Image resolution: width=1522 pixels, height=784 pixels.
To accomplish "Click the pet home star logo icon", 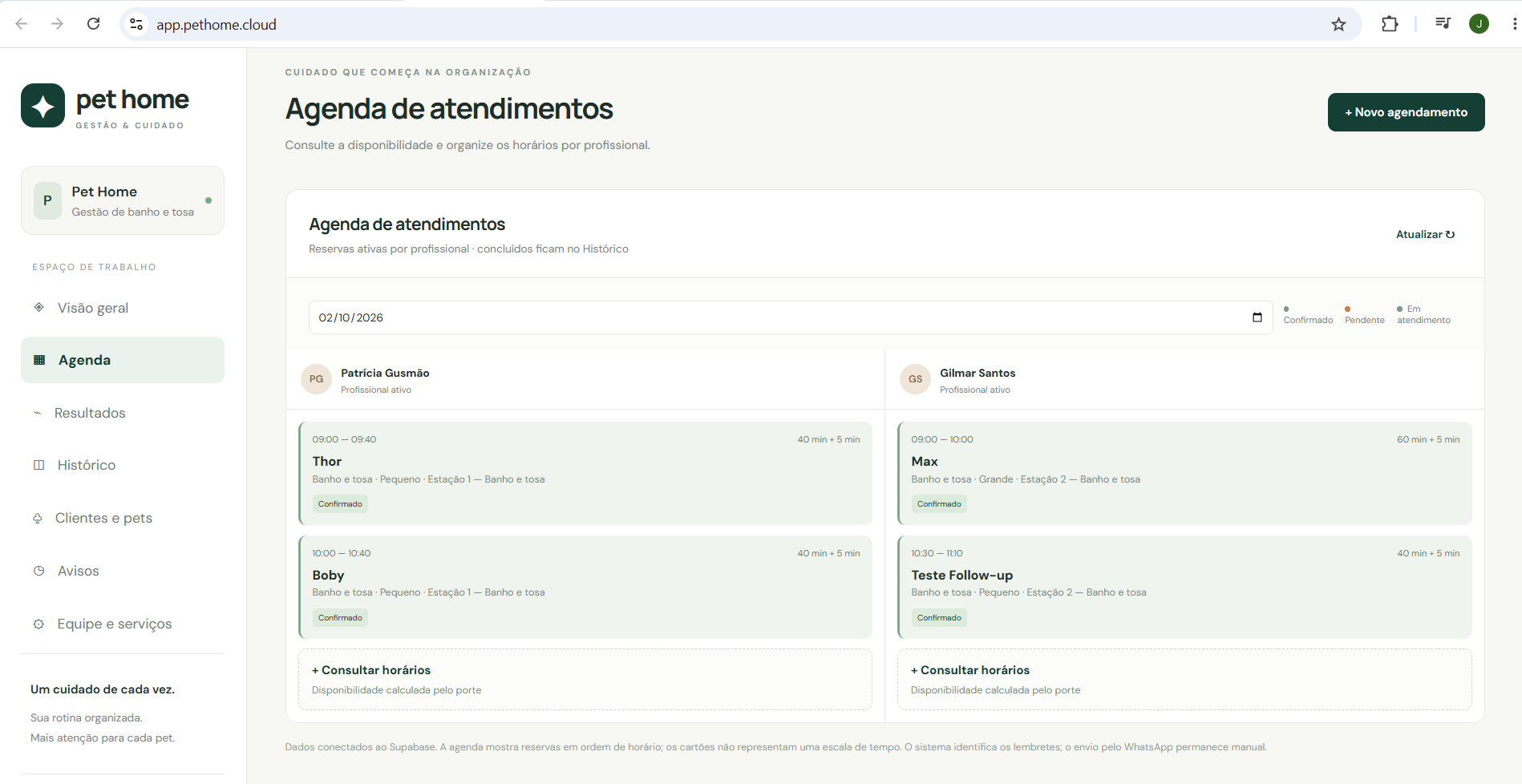I will [x=43, y=106].
